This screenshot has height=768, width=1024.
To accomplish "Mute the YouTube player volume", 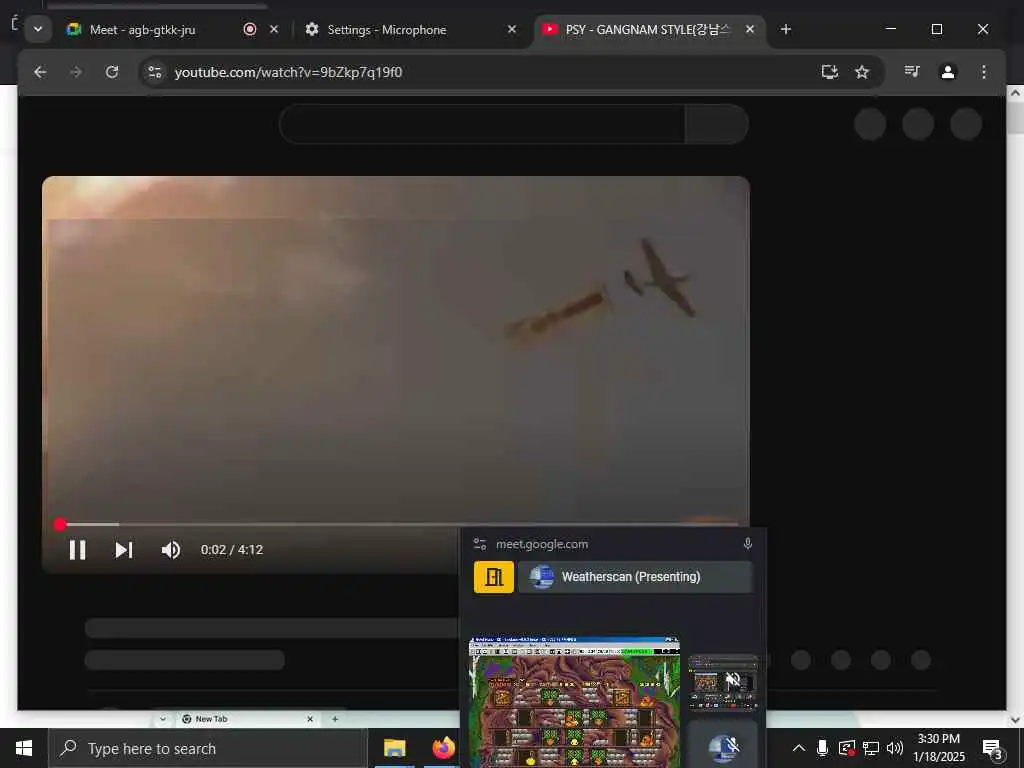I will tap(170, 550).
